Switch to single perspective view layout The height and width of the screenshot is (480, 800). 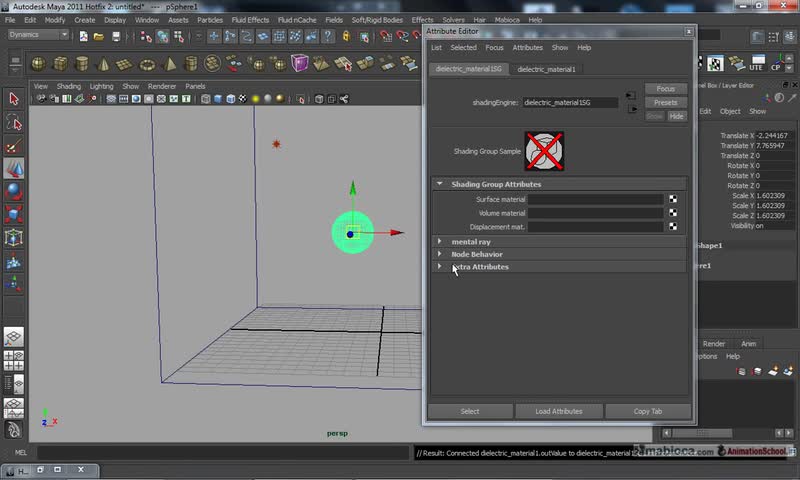14,337
